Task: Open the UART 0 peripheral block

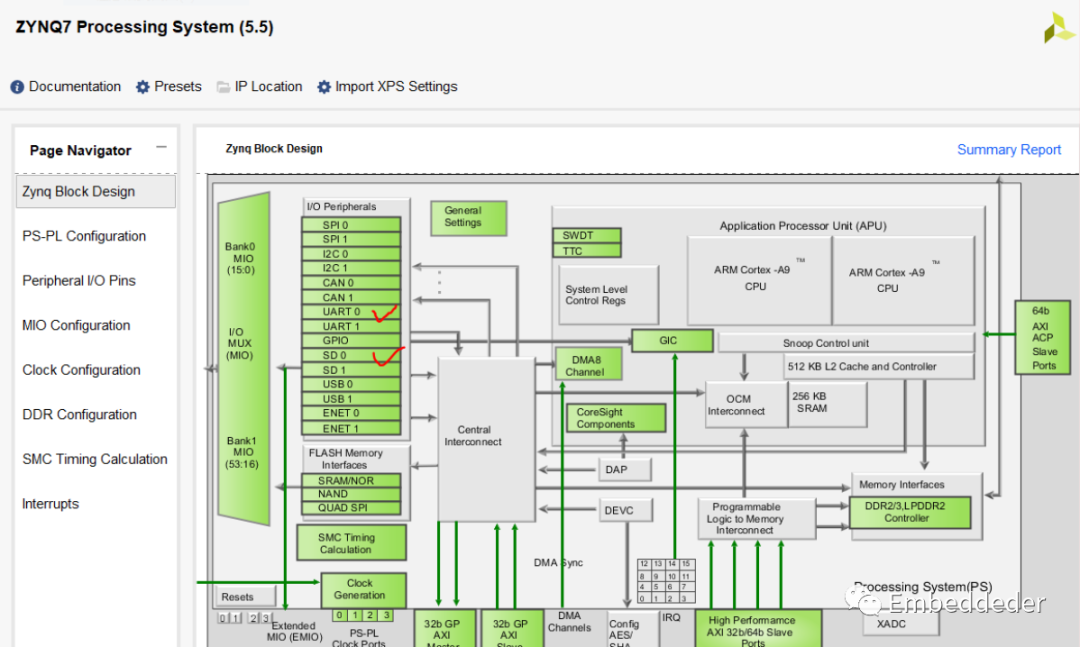Action: tap(351, 311)
